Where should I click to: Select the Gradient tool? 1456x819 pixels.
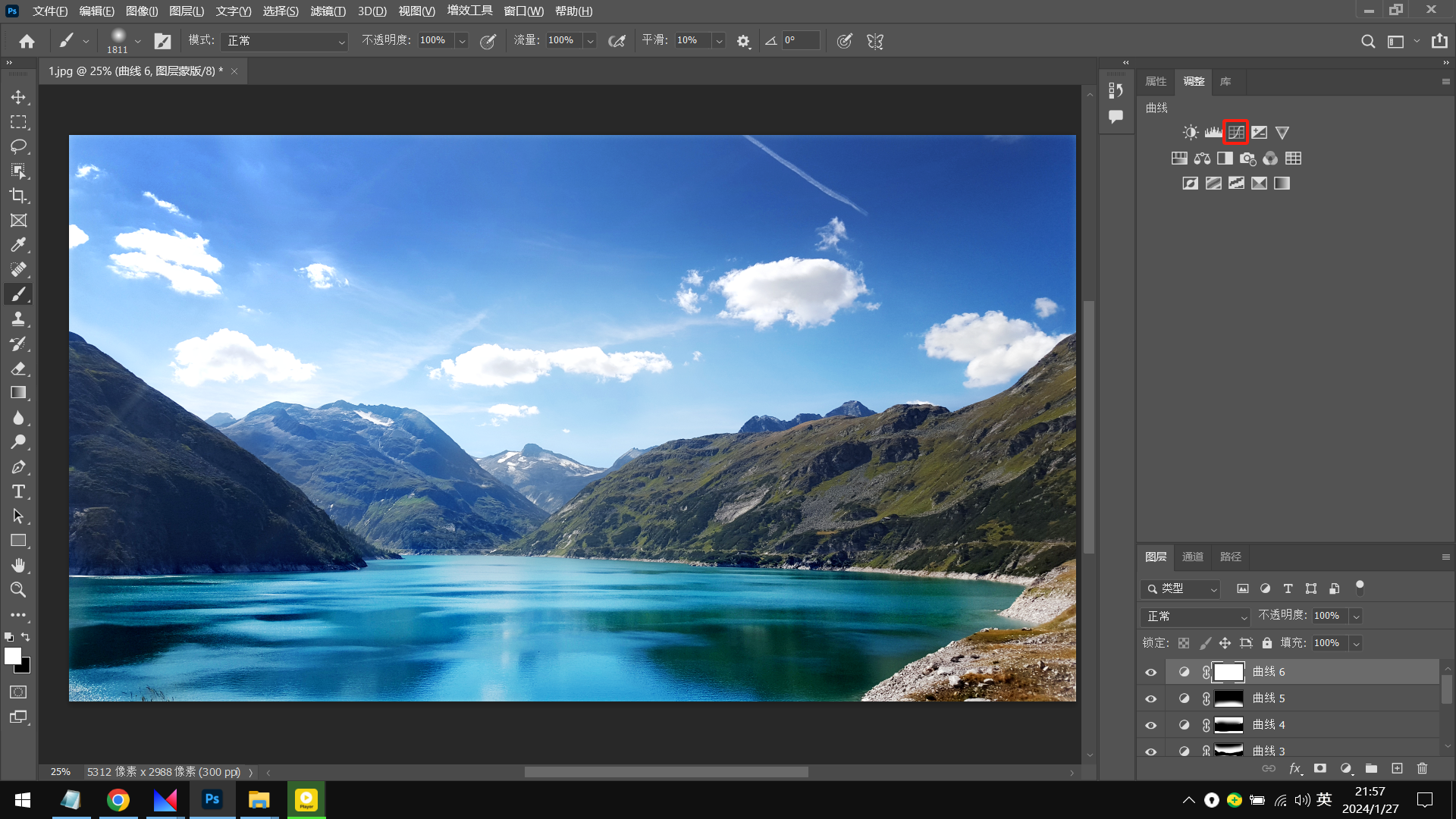pyautogui.click(x=18, y=393)
